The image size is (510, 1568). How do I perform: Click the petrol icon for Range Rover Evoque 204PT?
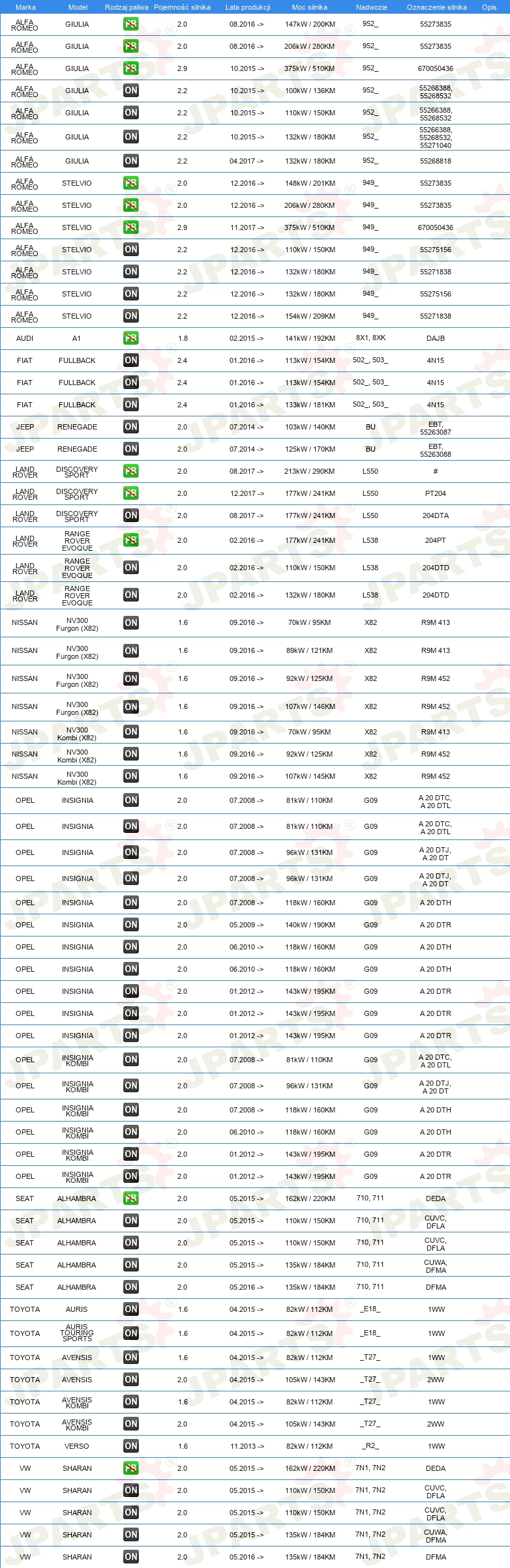pyautogui.click(x=131, y=540)
